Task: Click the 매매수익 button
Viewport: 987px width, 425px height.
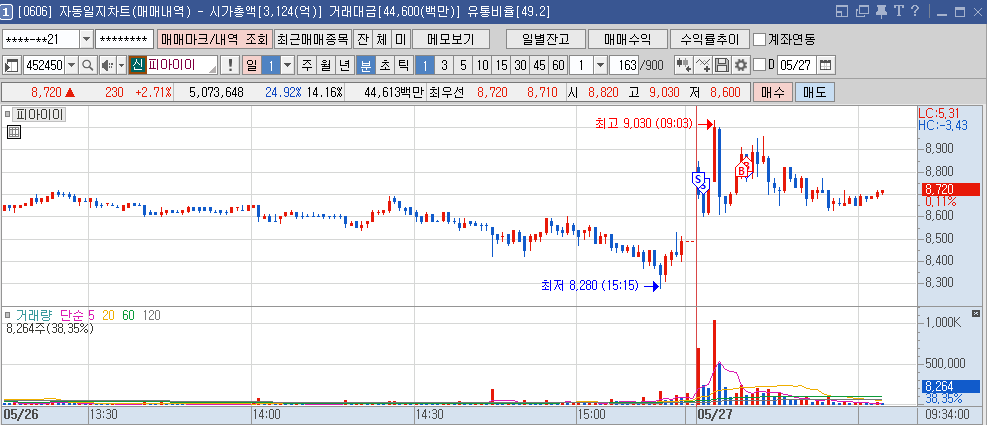Action: click(626, 40)
